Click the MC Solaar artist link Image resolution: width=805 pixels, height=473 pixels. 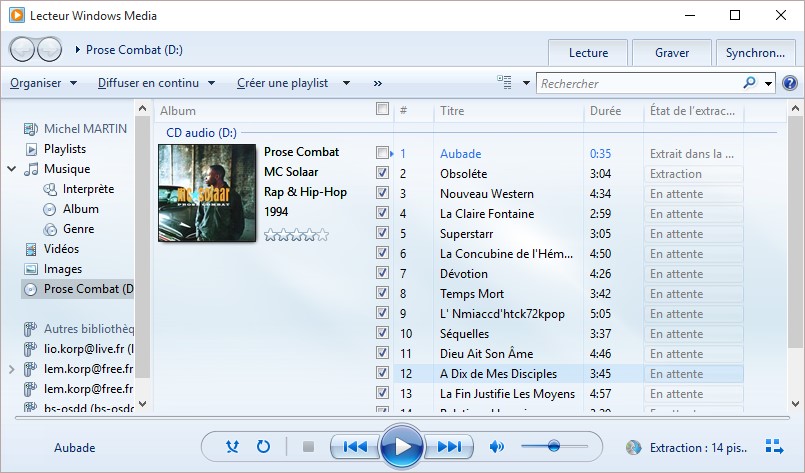(x=291, y=172)
